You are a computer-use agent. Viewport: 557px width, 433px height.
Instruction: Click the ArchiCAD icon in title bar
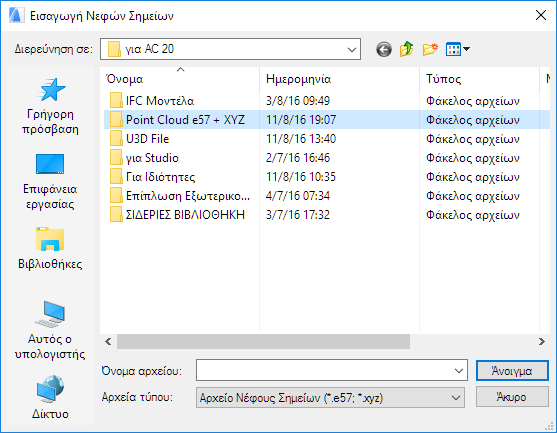click(x=16, y=16)
